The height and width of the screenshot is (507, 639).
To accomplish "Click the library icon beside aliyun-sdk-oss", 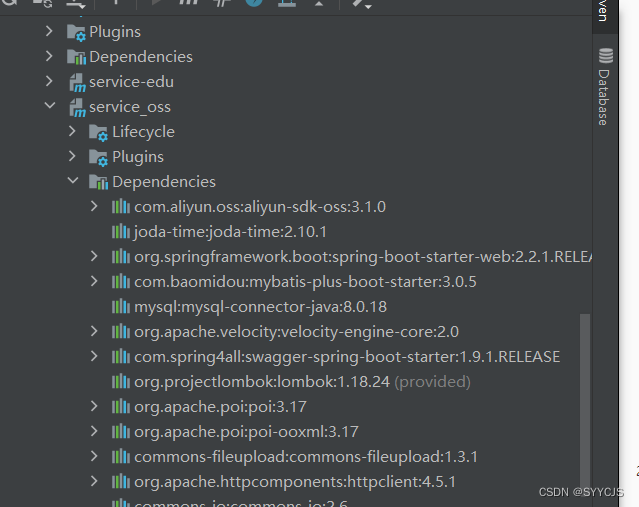I will click(x=121, y=207).
